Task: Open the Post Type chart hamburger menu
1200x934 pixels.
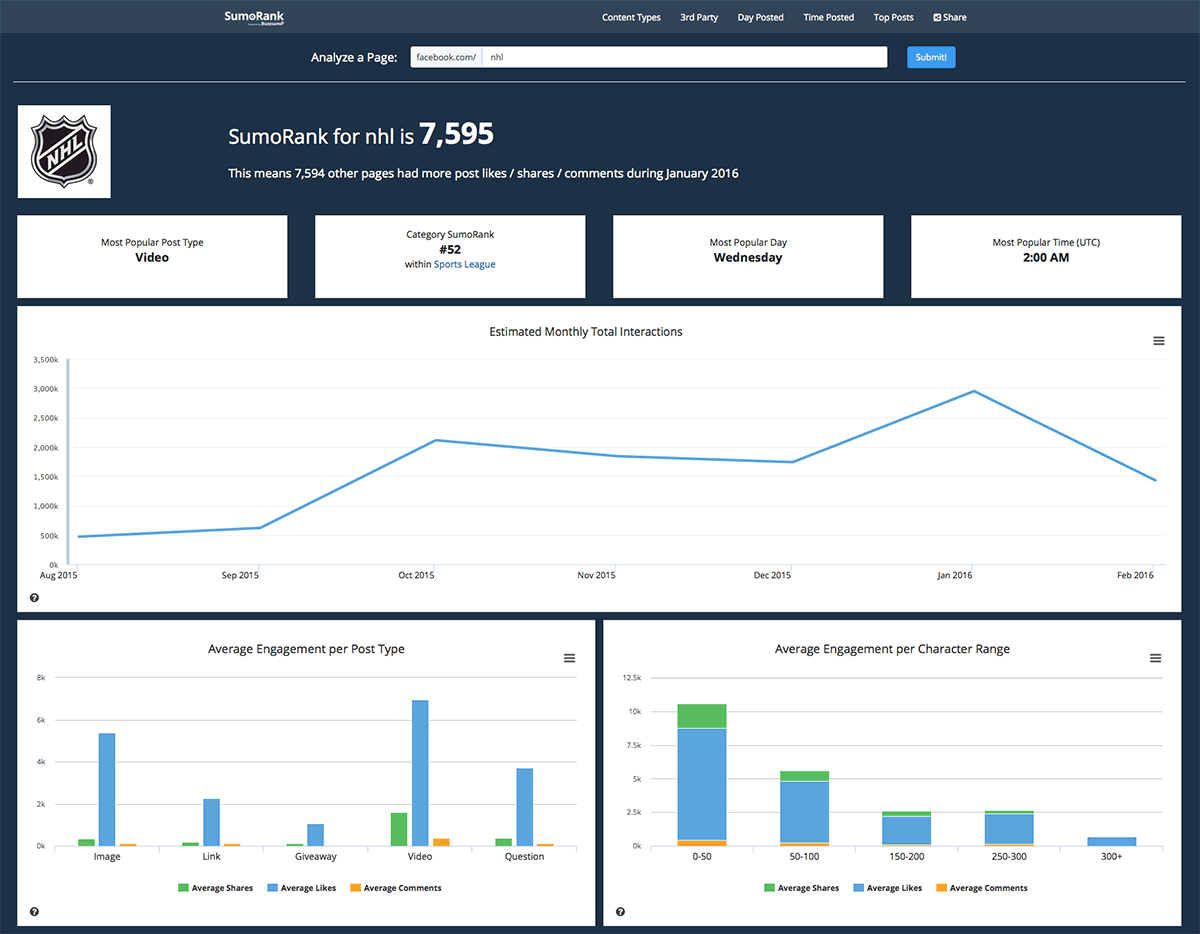Action: (569, 658)
